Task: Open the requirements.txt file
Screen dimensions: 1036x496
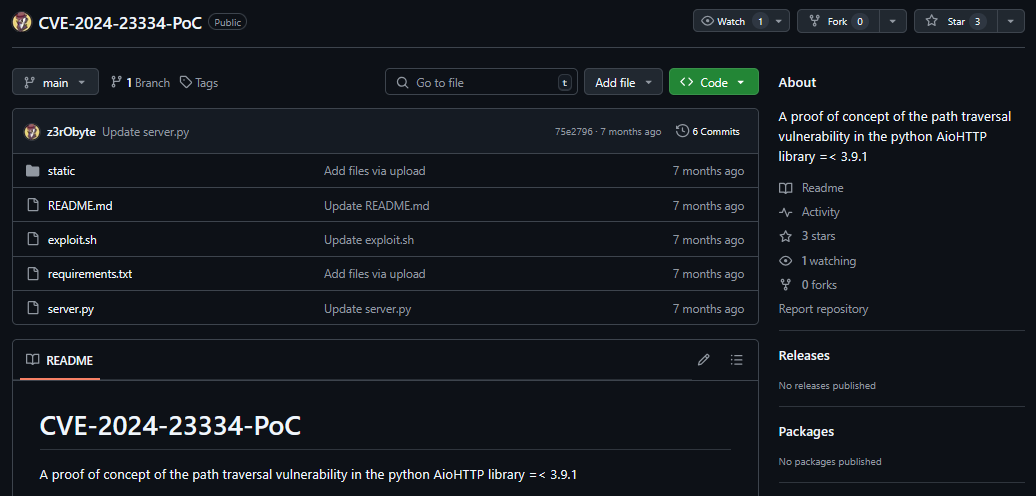Action: click(x=90, y=274)
